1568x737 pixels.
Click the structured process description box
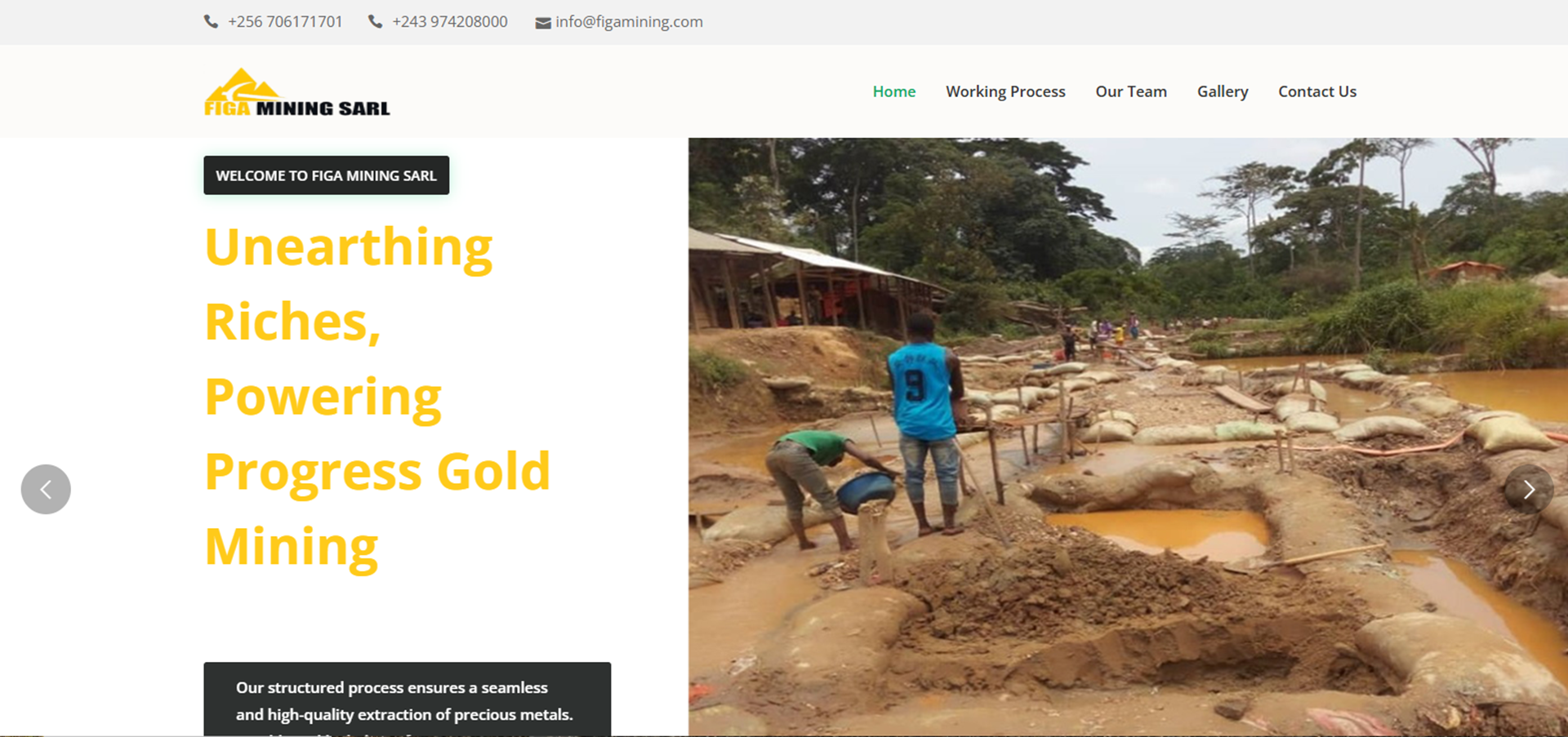pyautogui.click(x=408, y=699)
